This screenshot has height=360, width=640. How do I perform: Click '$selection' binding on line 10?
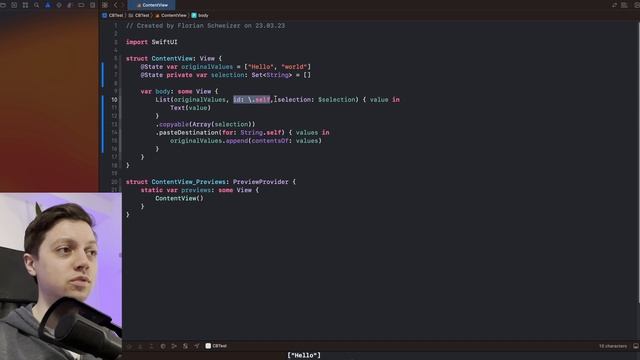coord(336,100)
